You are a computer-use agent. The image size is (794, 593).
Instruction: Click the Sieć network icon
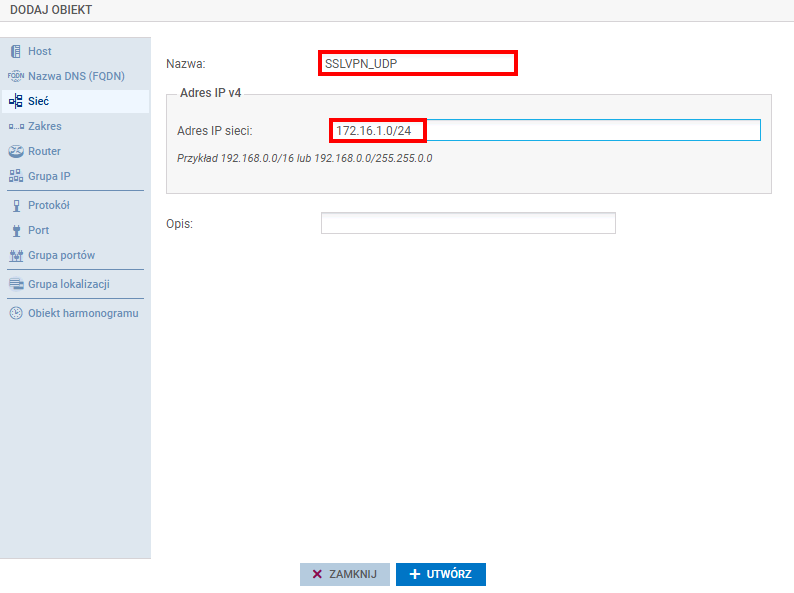pyautogui.click(x=16, y=101)
